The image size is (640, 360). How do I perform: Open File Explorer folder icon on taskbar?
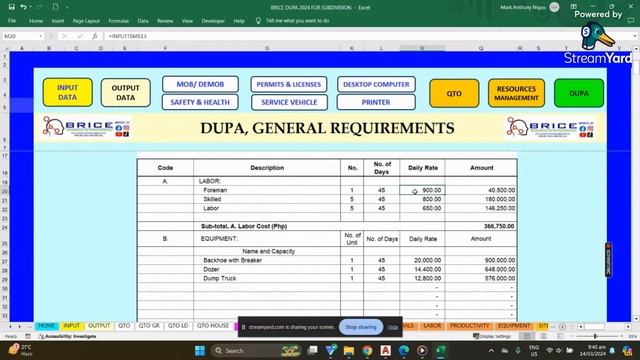pyautogui.click(x=349, y=351)
